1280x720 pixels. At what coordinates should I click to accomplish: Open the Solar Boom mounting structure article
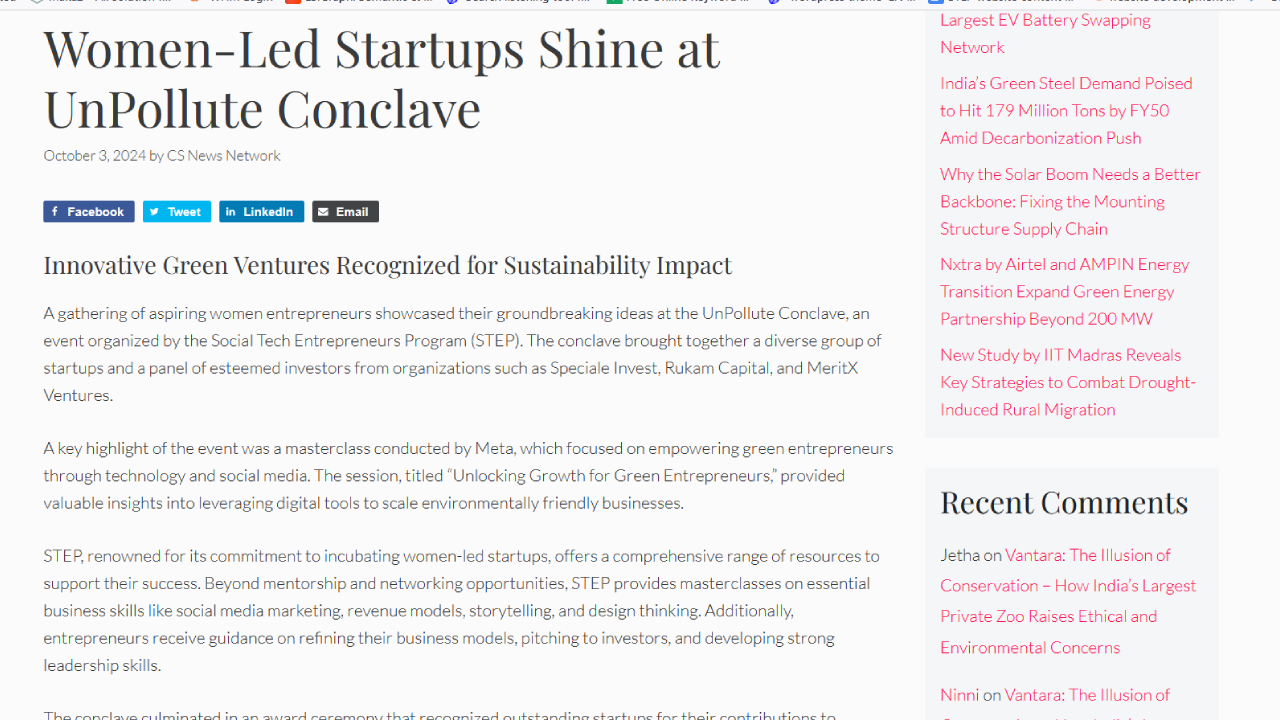1069,201
